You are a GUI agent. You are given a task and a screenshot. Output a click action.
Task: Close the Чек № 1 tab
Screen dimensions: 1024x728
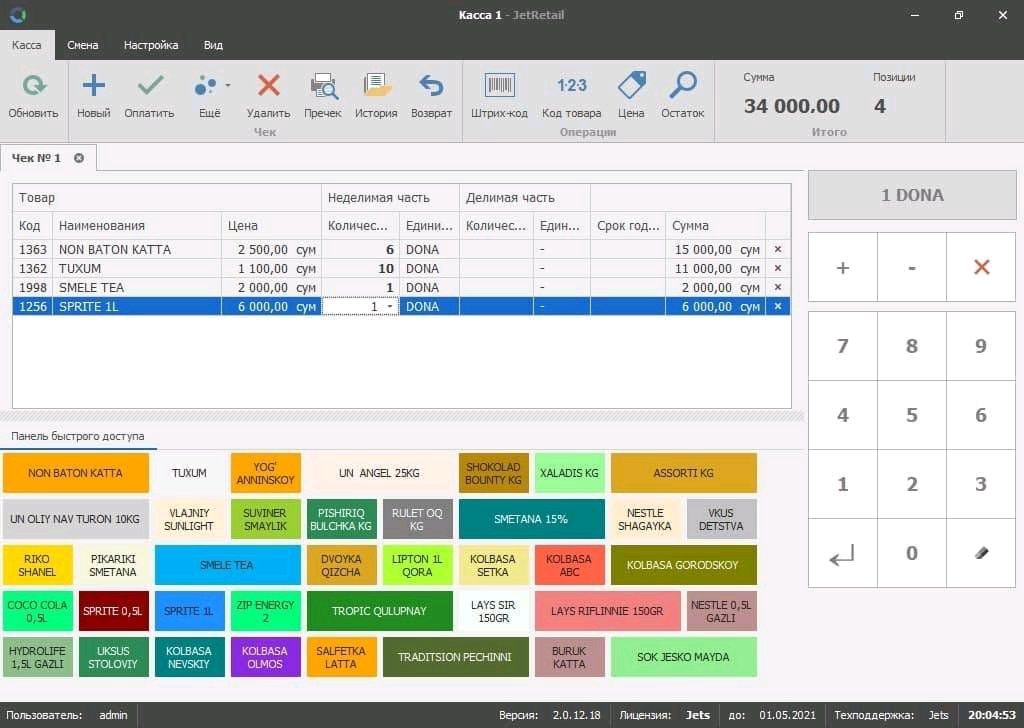tap(79, 158)
